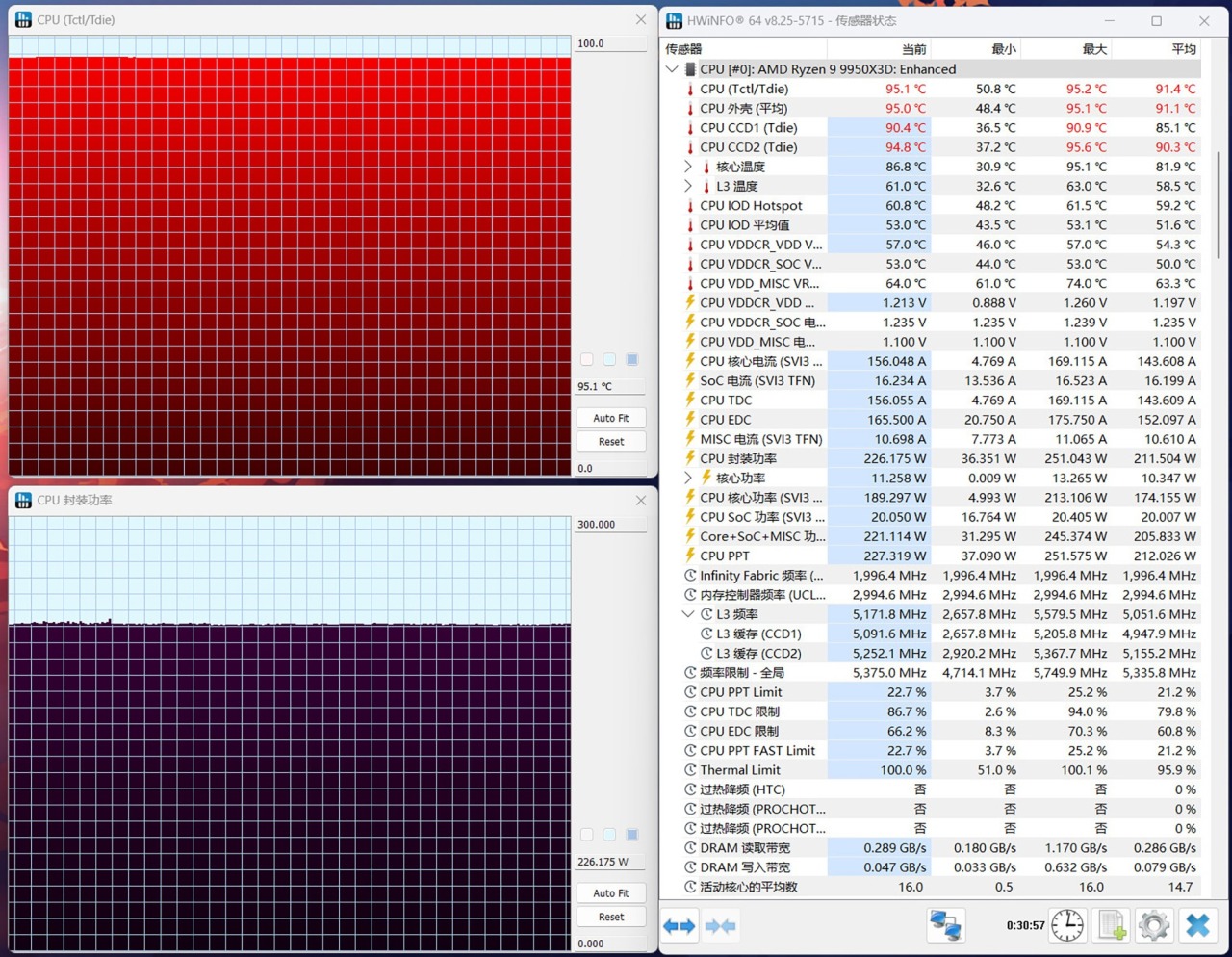This screenshot has width=1232, height=957.
Task: Expand the 核心功率 sensor group
Action: [688, 478]
